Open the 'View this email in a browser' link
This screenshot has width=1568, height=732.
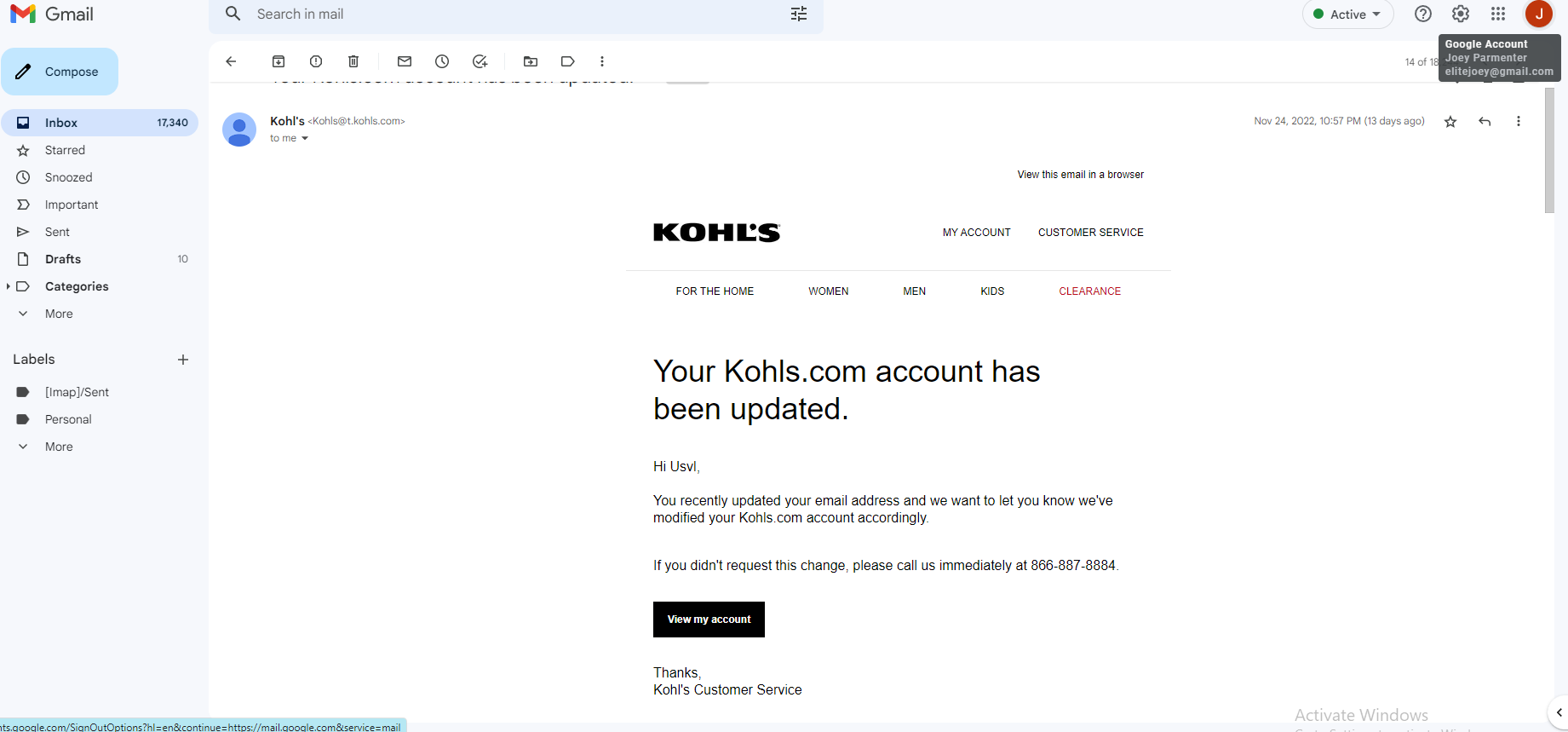[x=1080, y=175]
